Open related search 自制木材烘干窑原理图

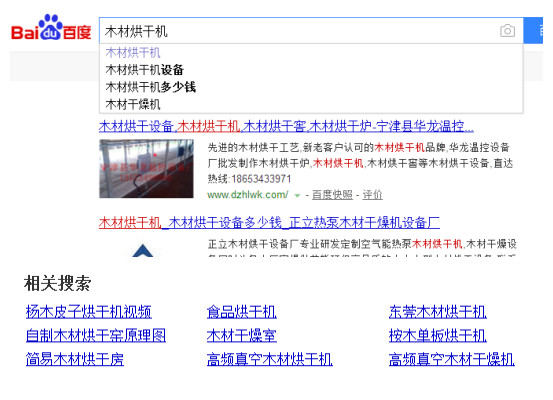pos(96,336)
